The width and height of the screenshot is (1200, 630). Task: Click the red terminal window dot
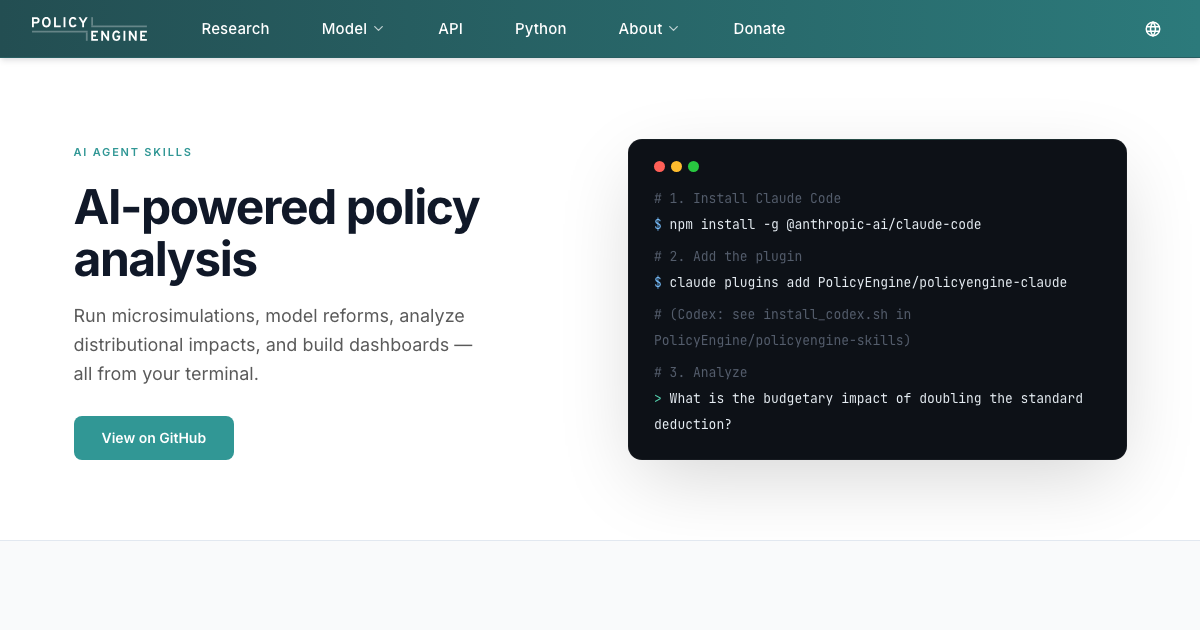tap(659, 167)
